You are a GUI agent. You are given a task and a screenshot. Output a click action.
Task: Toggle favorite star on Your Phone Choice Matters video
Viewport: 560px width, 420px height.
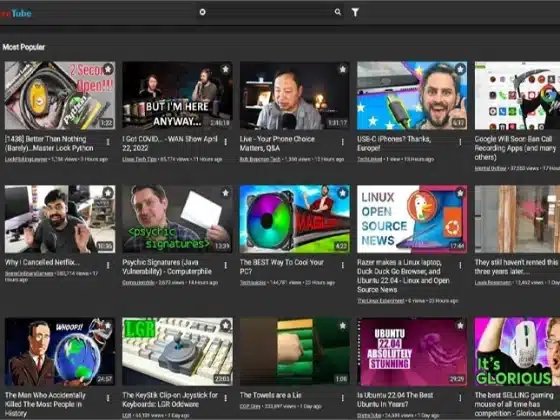pos(342,69)
